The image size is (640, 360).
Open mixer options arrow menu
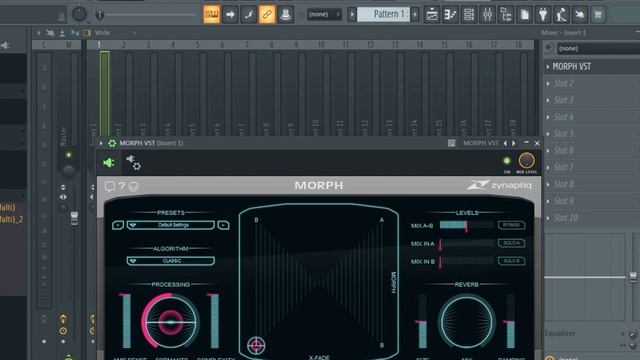[x=39, y=33]
